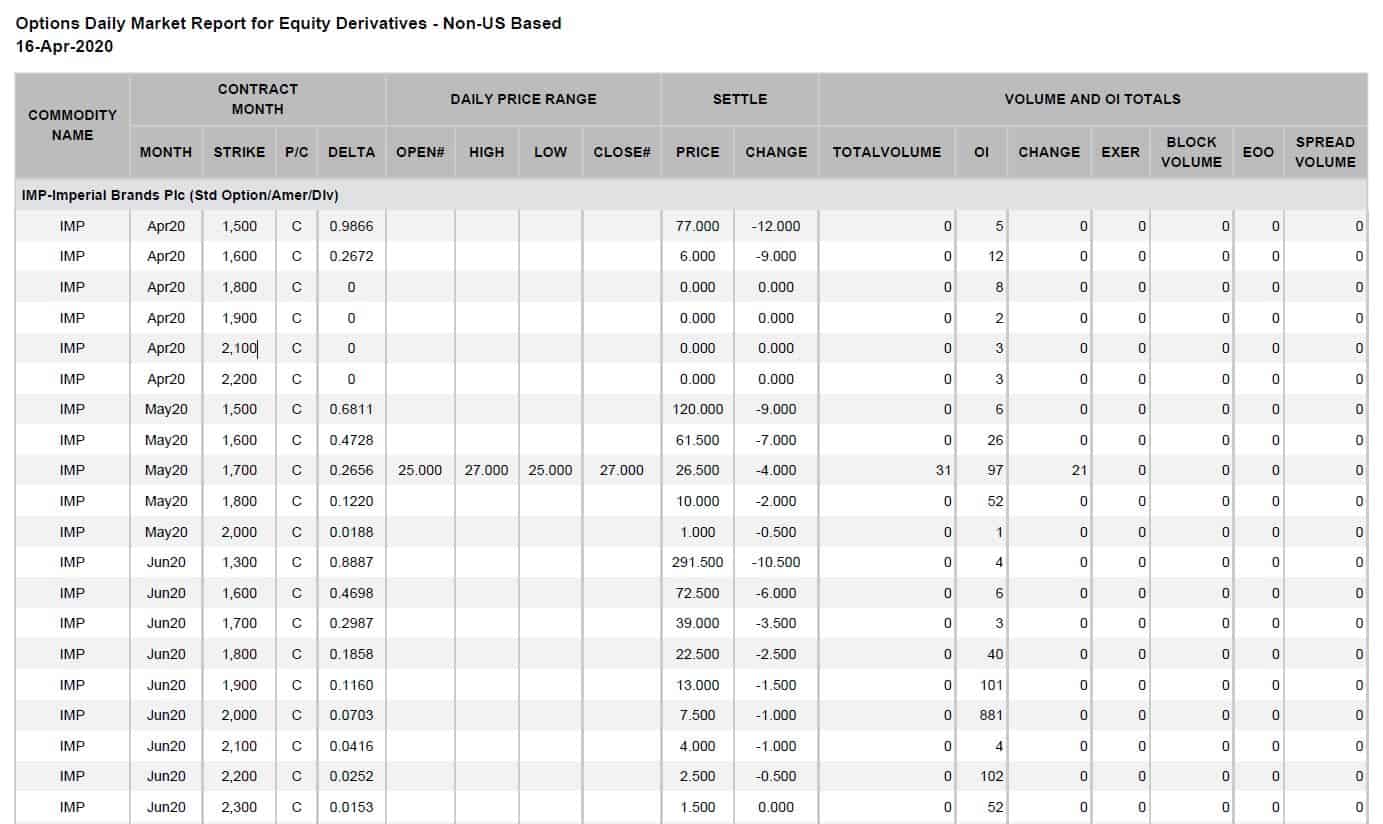Image resolution: width=1383 pixels, height=824 pixels.
Task: Select the 16-Apr-2020 date text
Action: tap(63, 46)
